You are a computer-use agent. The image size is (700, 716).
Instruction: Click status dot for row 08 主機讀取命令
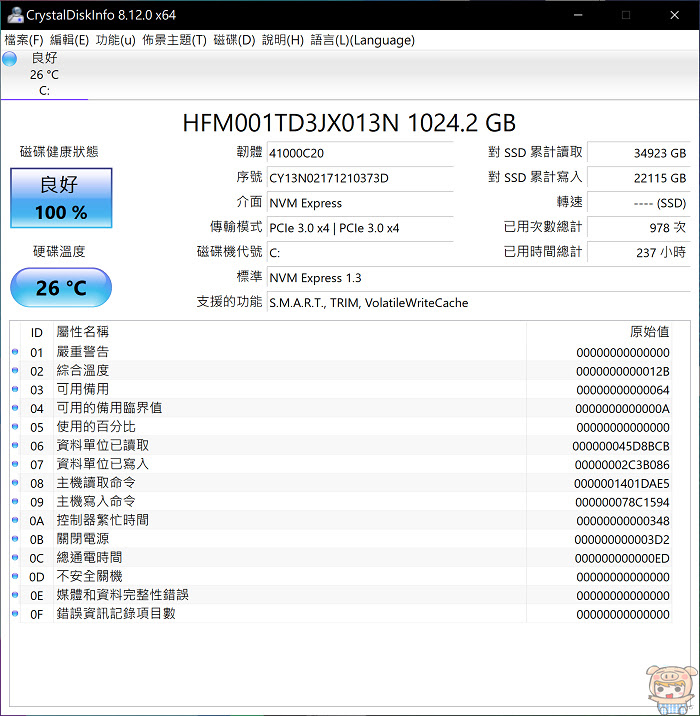point(15,483)
